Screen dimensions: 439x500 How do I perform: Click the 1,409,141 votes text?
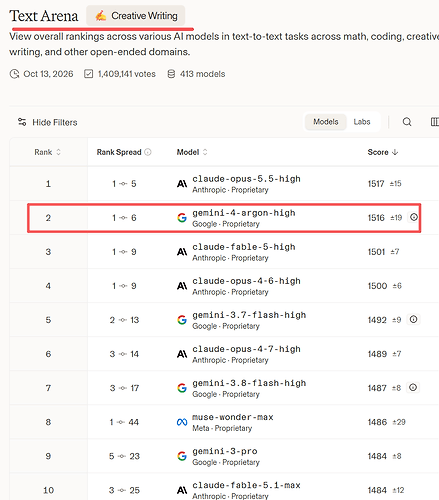pyautogui.click(x=127, y=74)
